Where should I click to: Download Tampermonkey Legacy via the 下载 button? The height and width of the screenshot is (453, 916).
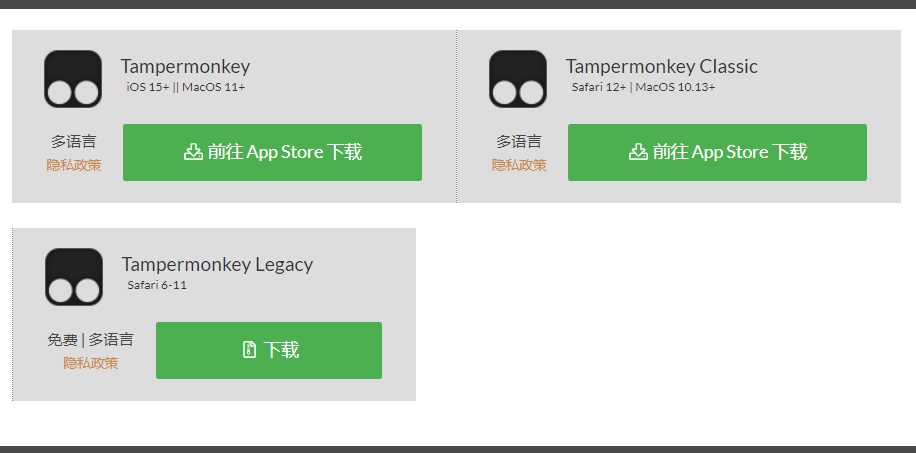(x=269, y=350)
